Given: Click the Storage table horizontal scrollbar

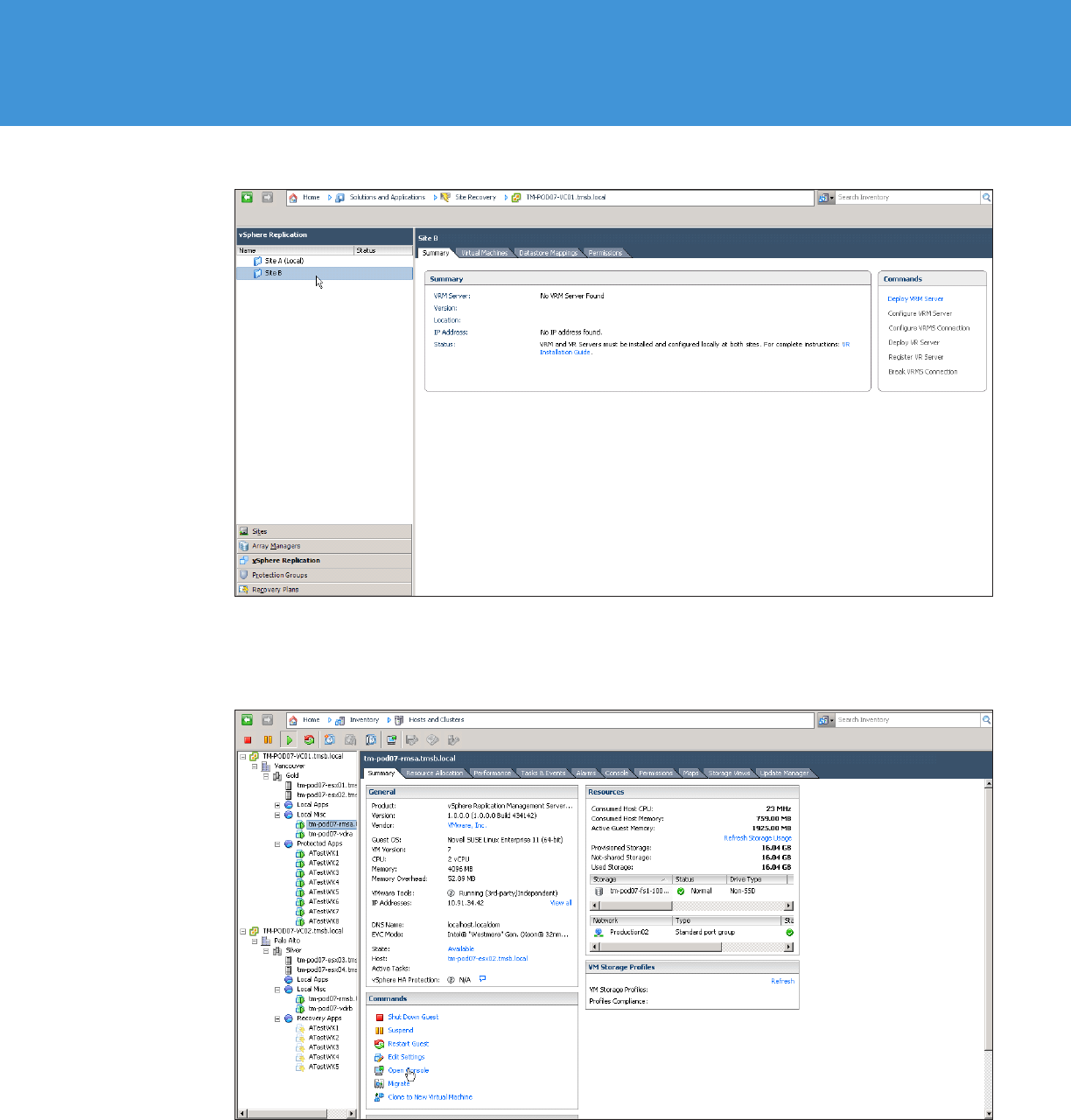Looking at the screenshot, I should pyautogui.click(x=691, y=906).
